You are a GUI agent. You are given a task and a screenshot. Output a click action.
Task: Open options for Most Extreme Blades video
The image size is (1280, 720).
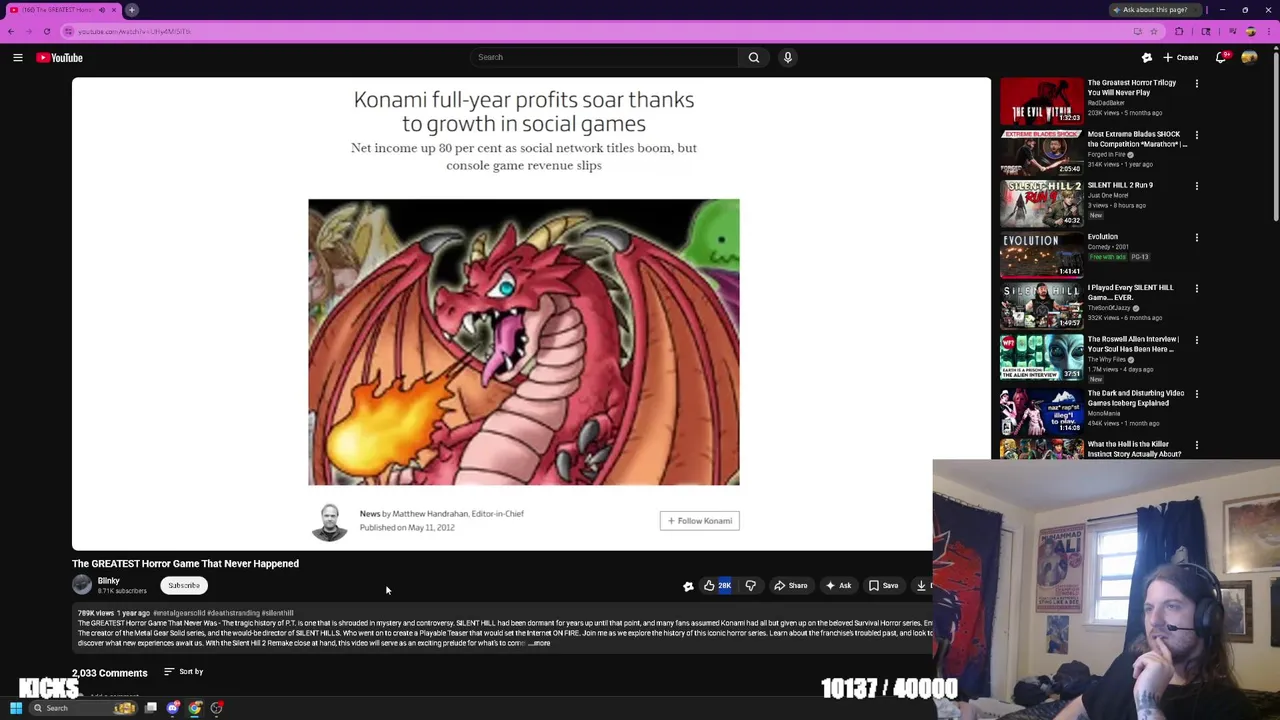coord(1196,135)
